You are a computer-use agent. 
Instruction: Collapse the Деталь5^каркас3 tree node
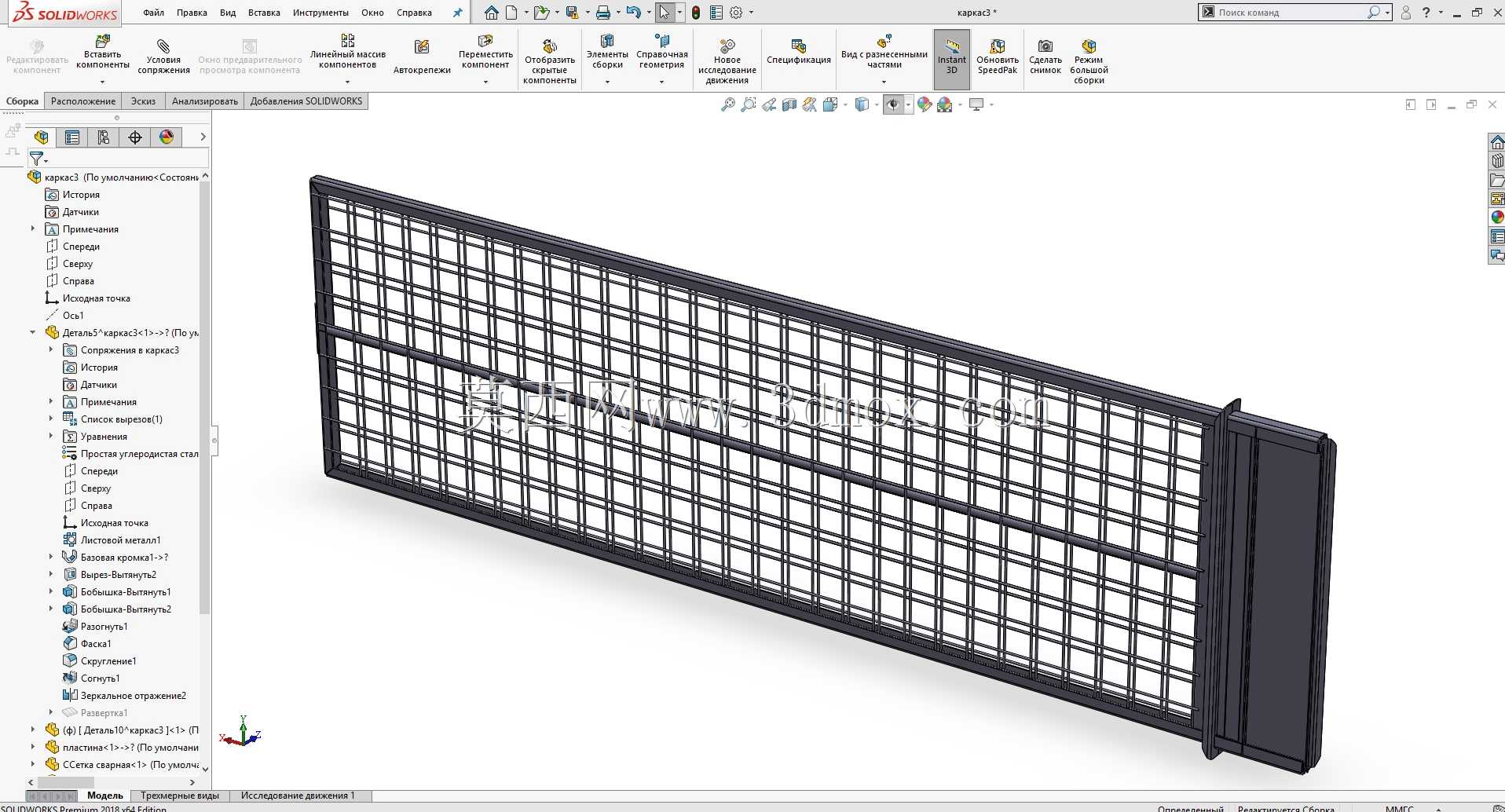click(x=33, y=333)
